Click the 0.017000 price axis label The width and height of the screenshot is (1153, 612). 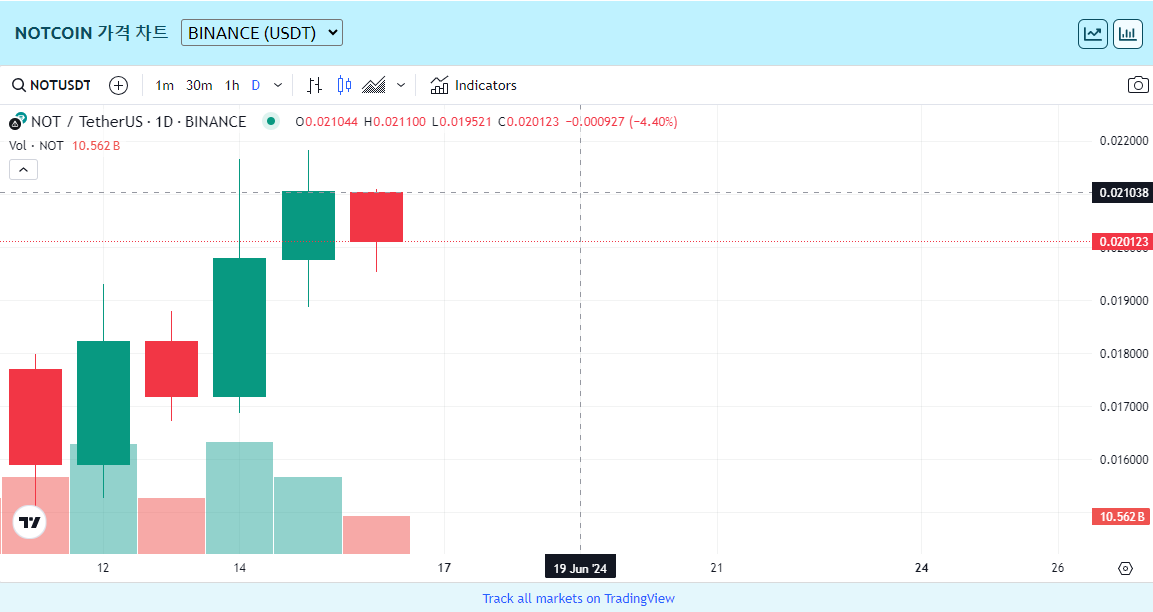[1124, 407]
